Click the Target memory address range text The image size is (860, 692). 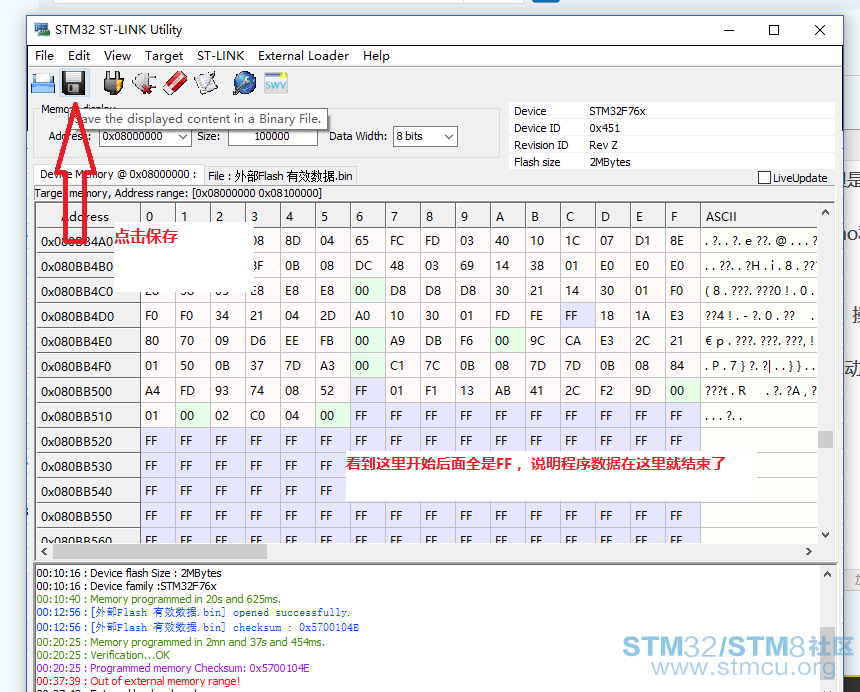click(178, 194)
